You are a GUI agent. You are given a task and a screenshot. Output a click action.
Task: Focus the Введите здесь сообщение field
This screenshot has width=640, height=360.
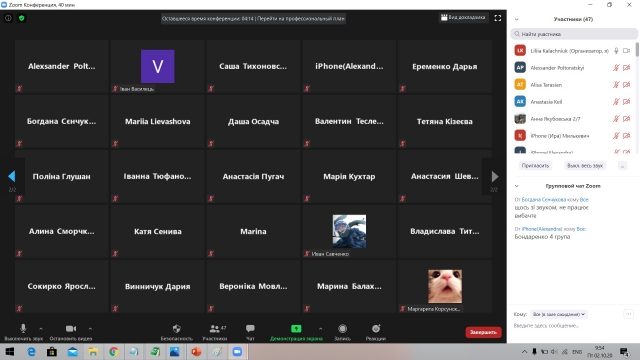click(x=571, y=326)
